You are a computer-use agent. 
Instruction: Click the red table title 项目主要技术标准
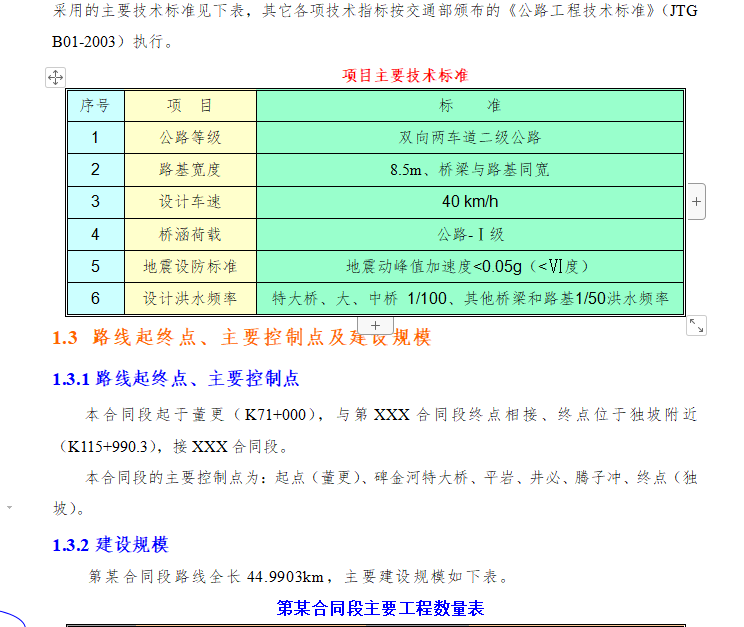[x=405, y=75]
